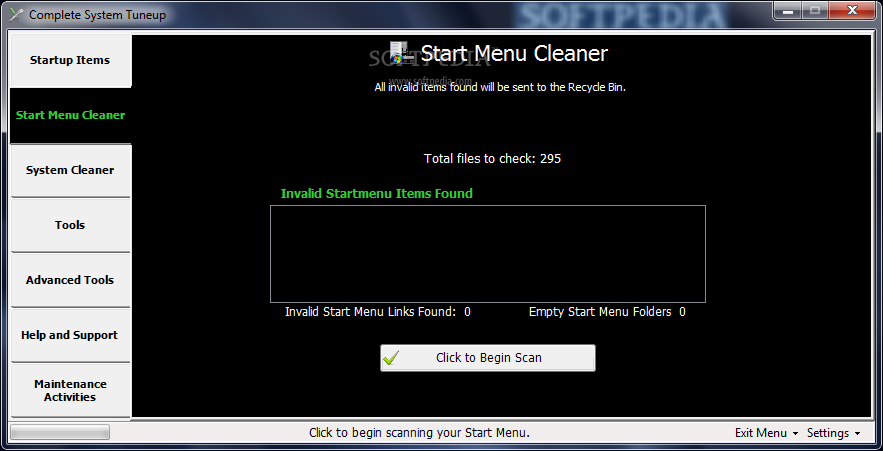Select the Start Menu Cleaner tab
Screen dimensions: 883x451
click(70, 115)
